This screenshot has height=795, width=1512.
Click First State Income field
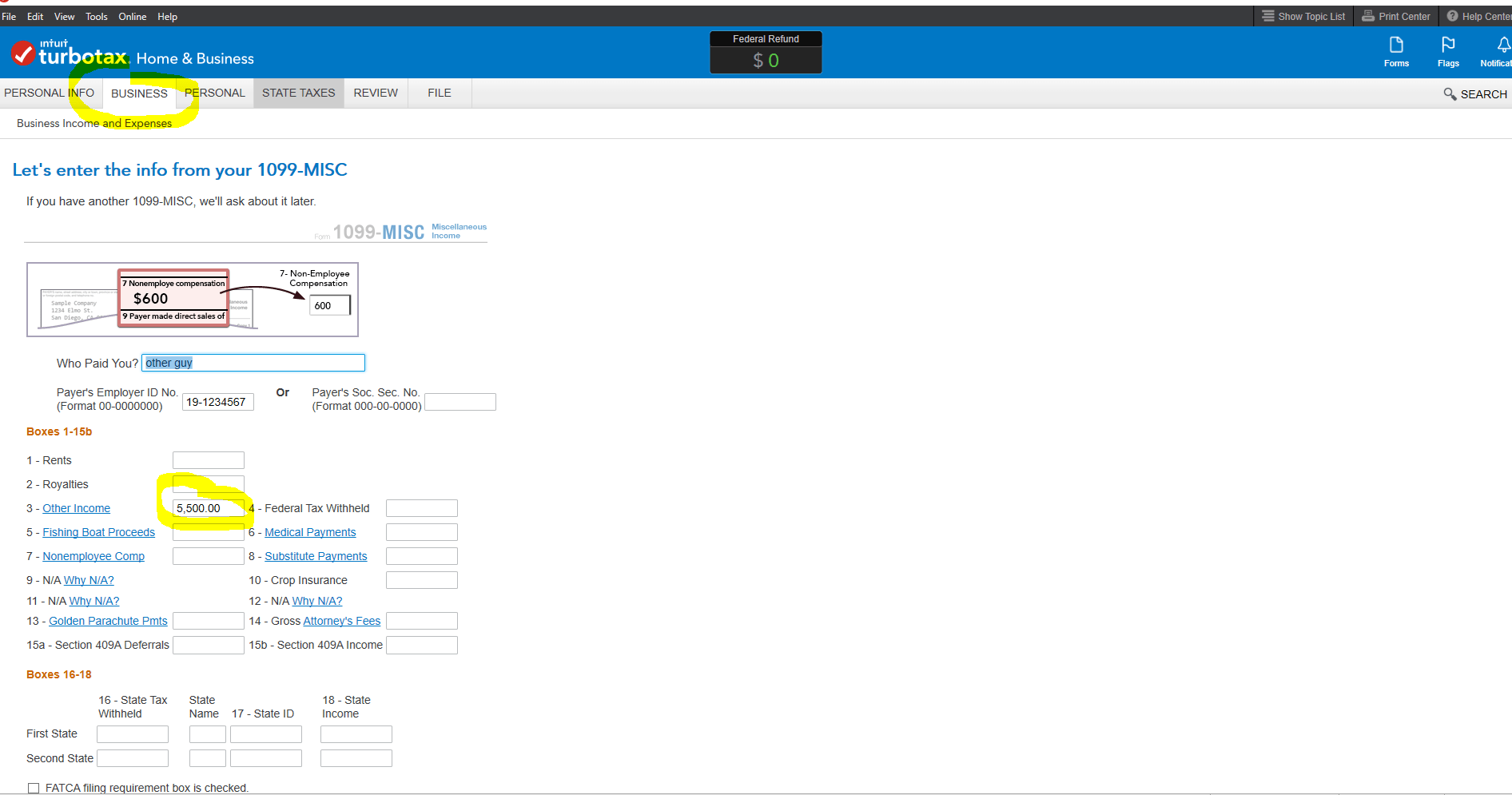(x=356, y=734)
